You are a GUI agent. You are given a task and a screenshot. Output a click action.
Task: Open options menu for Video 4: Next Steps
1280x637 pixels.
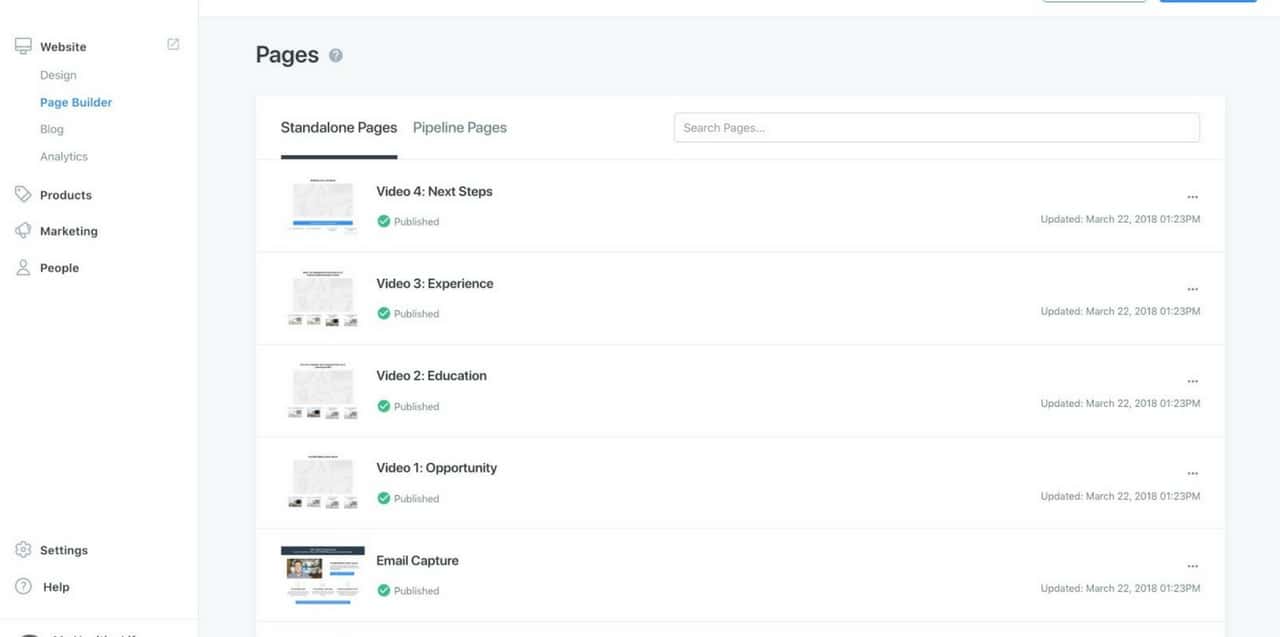(1192, 197)
